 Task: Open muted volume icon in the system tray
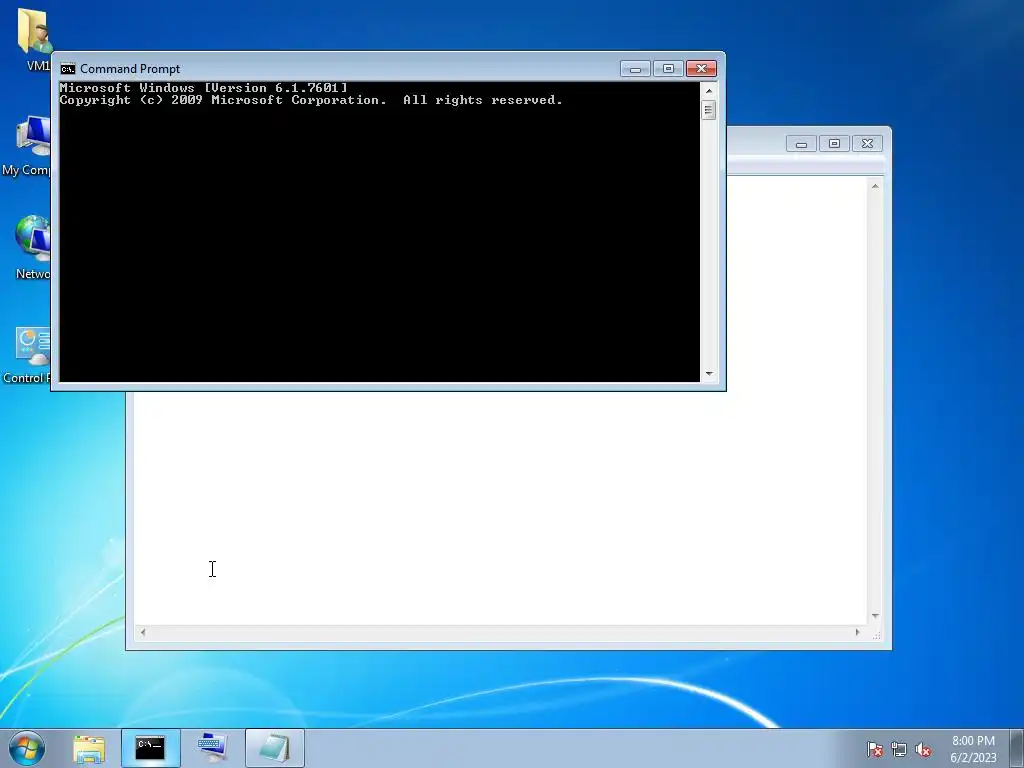click(x=923, y=749)
